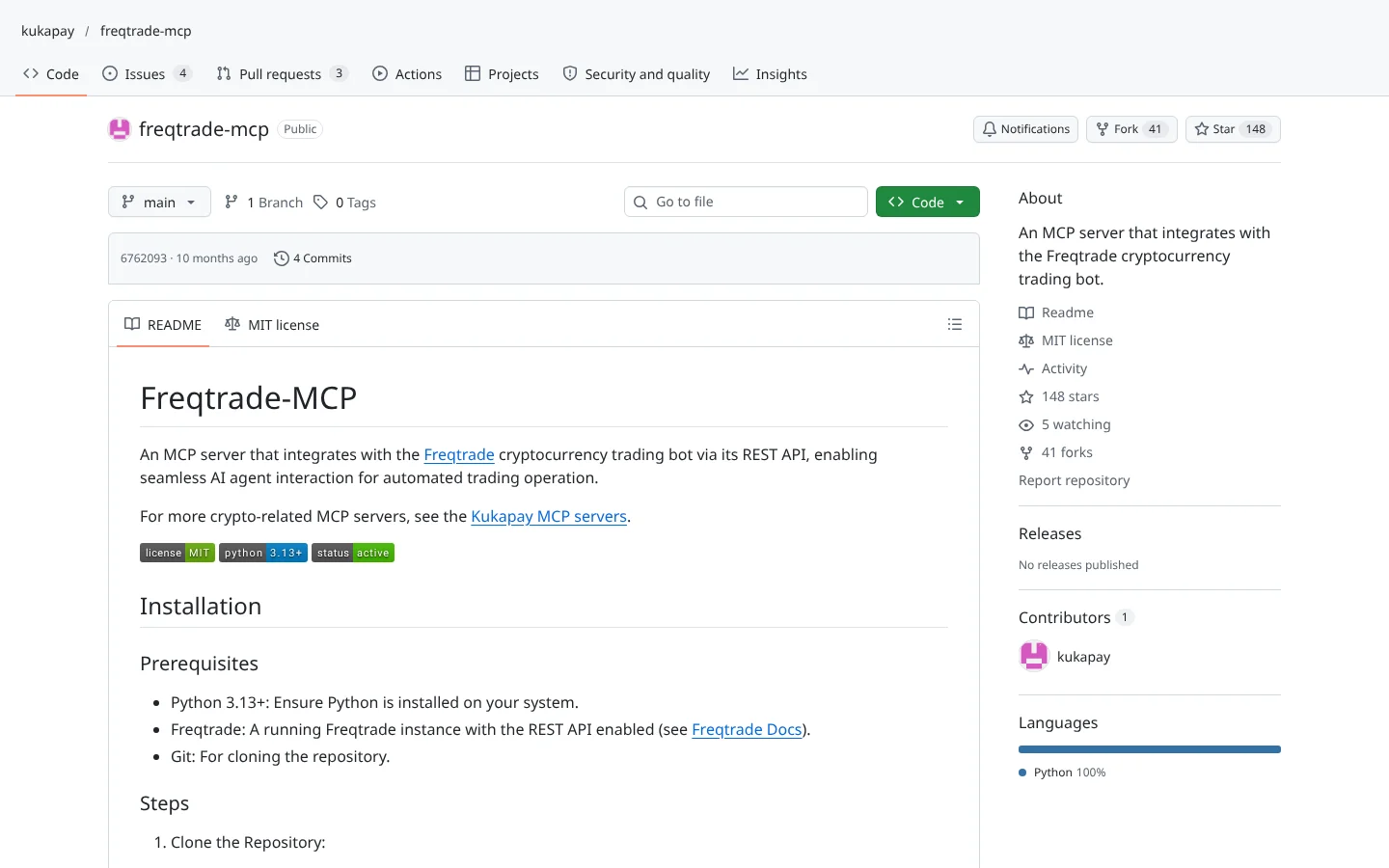The width and height of the screenshot is (1389, 868).
Task: Click the kukapay contributor avatar
Action: tap(1034, 656)
